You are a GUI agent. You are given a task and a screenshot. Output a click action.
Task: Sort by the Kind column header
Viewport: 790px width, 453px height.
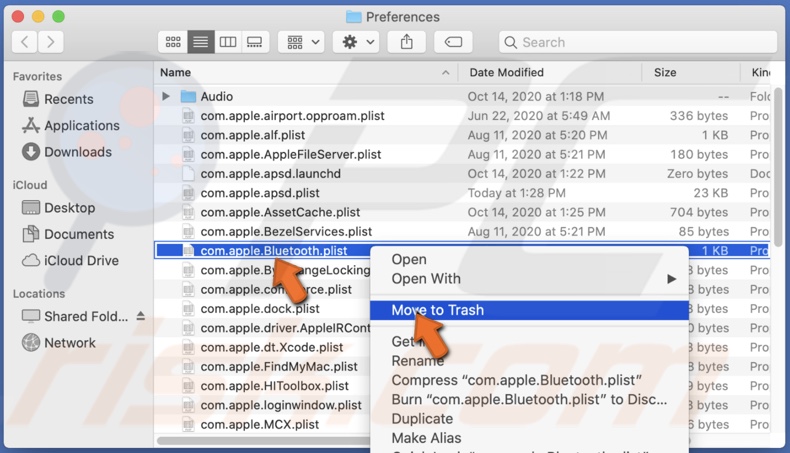pyautogui.click(x=760, y=73)
